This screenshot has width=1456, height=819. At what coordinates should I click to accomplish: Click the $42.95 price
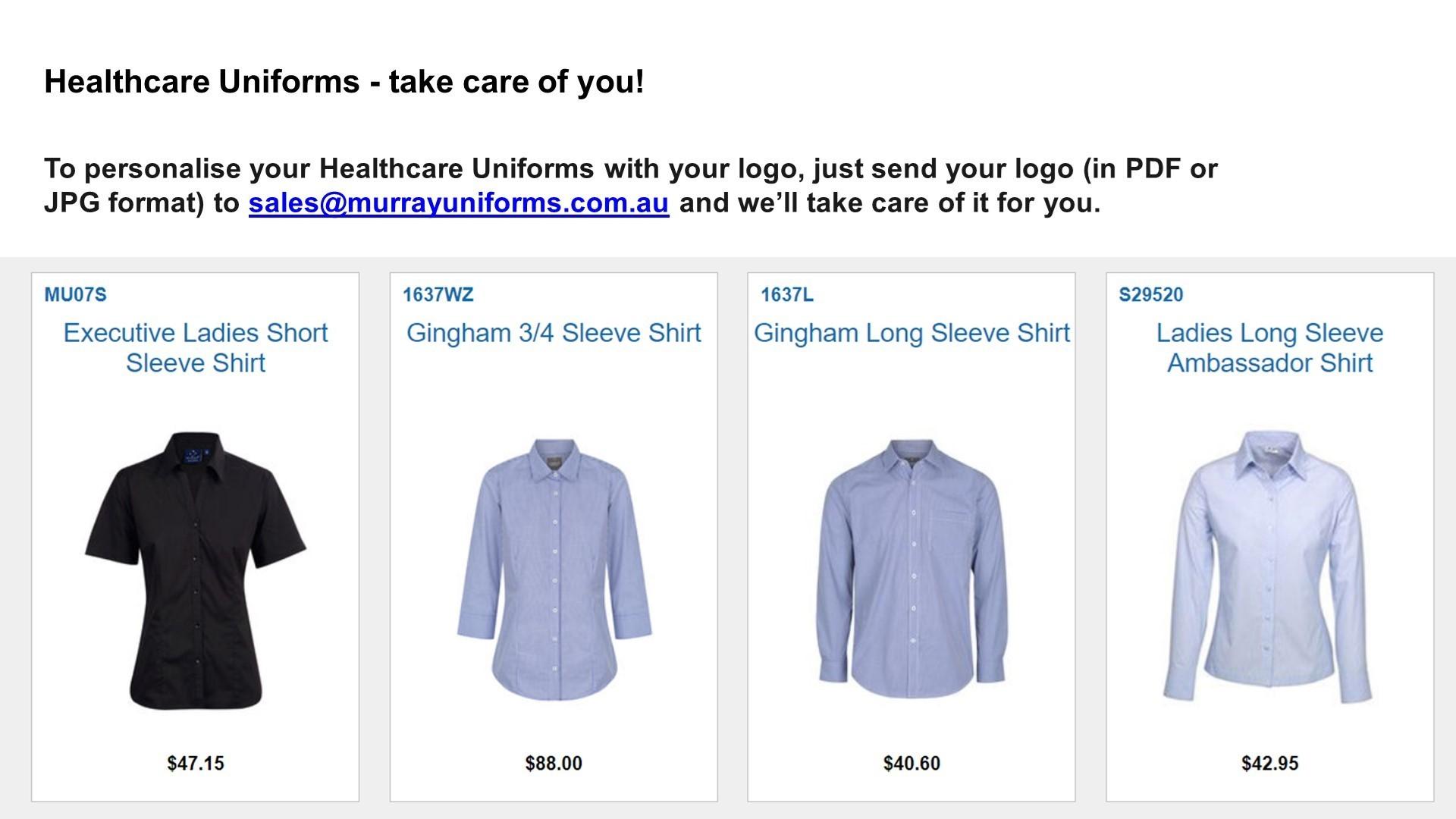click(1269, 763)
